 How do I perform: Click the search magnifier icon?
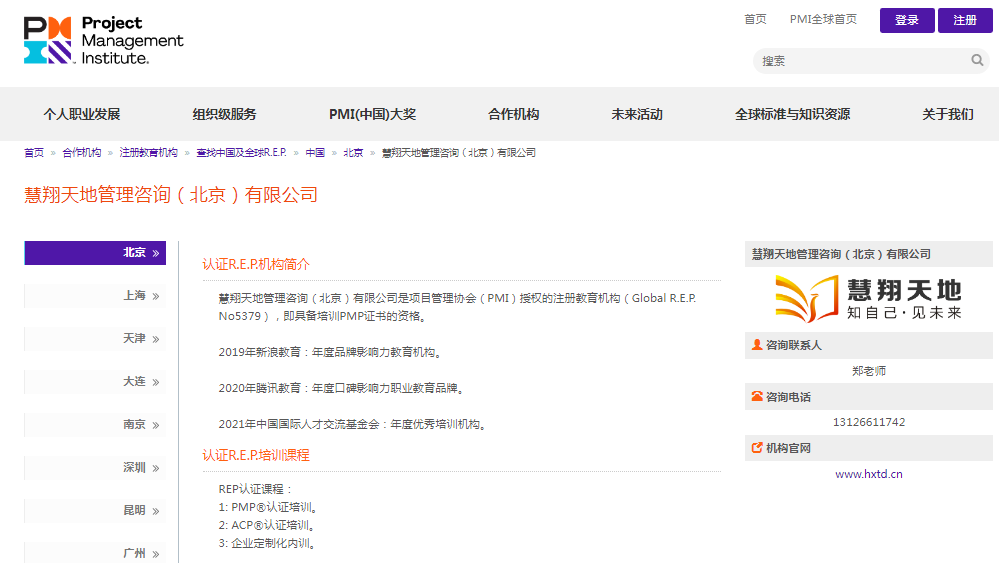point(977,60)
